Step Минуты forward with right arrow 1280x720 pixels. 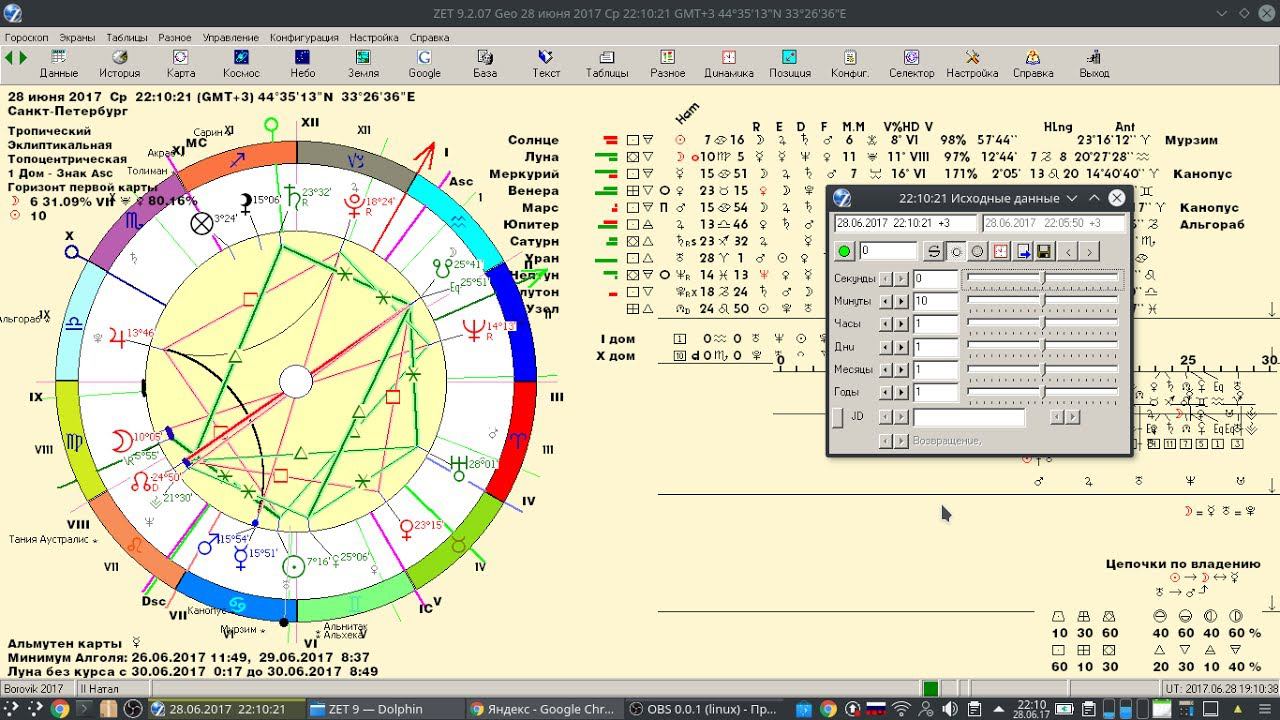click(x=902, y=301)
